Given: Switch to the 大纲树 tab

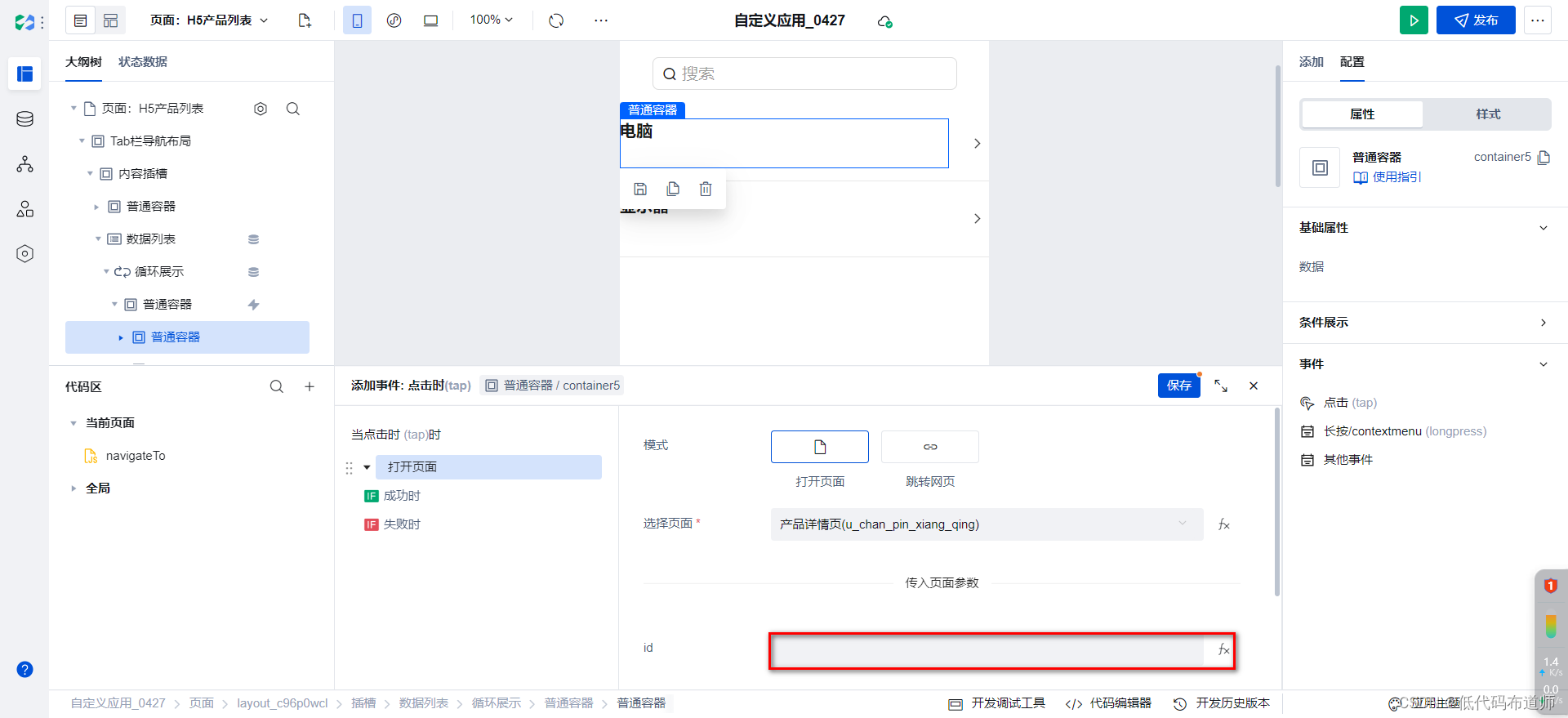Looking at the screenshot, I should pos(83,62).
